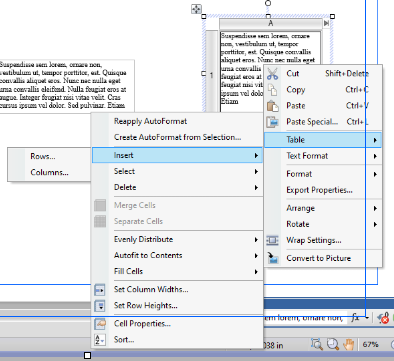
Task: Click the Paste clipboard icon
Action: coord(272,106)
